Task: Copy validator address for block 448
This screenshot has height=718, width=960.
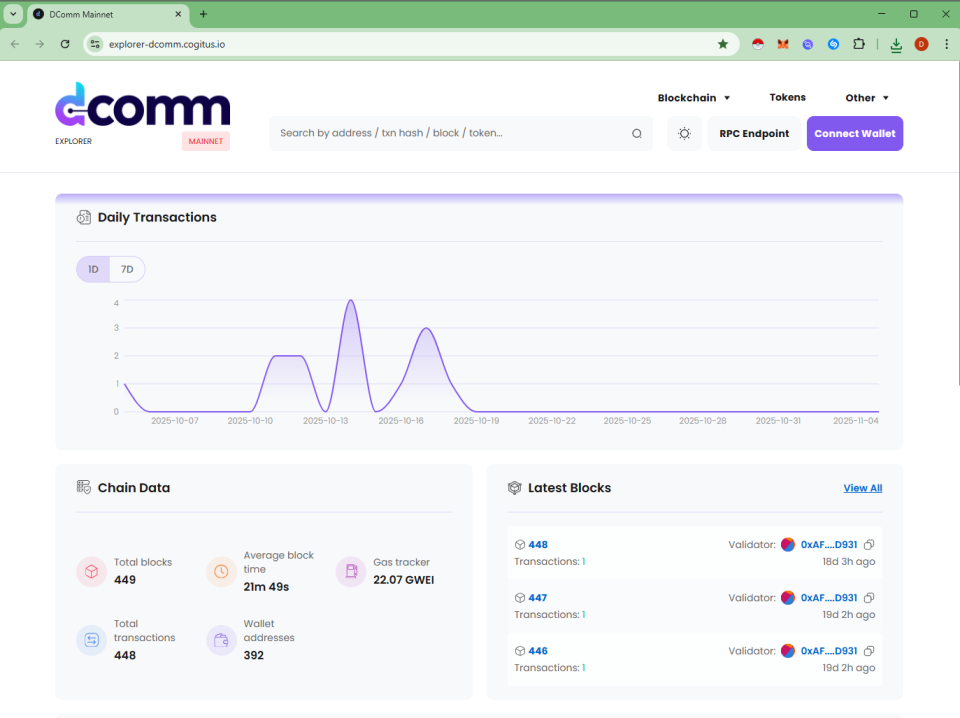Action: click(869, 545)
